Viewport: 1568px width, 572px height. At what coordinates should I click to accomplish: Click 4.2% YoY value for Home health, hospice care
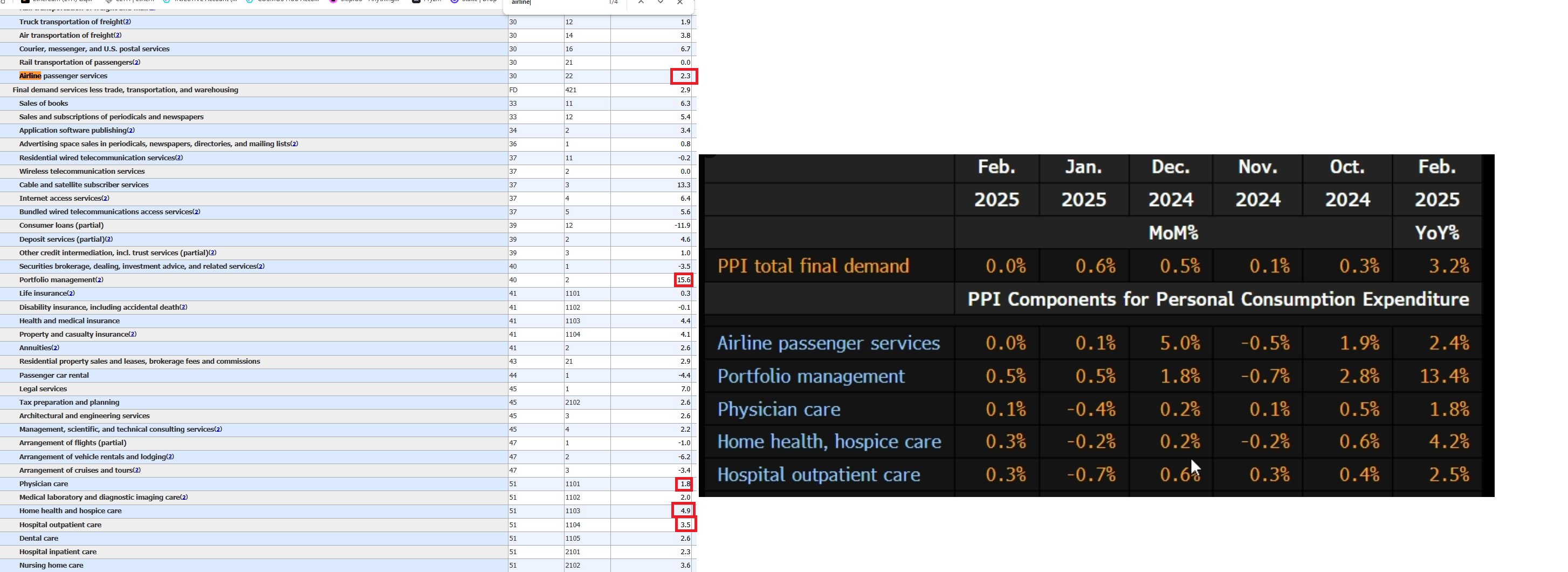coord(1449,441)
